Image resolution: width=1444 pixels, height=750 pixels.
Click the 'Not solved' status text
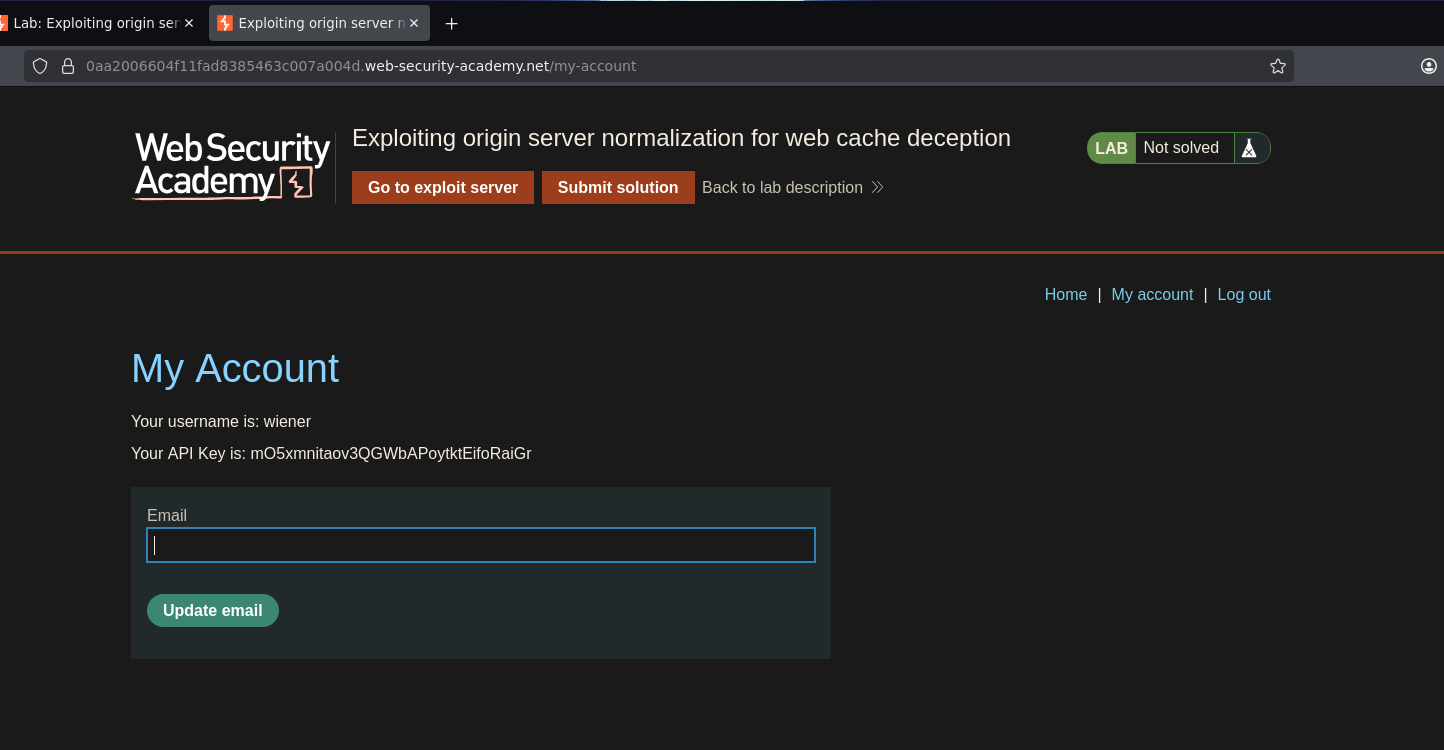click(x=1181, y=148)
